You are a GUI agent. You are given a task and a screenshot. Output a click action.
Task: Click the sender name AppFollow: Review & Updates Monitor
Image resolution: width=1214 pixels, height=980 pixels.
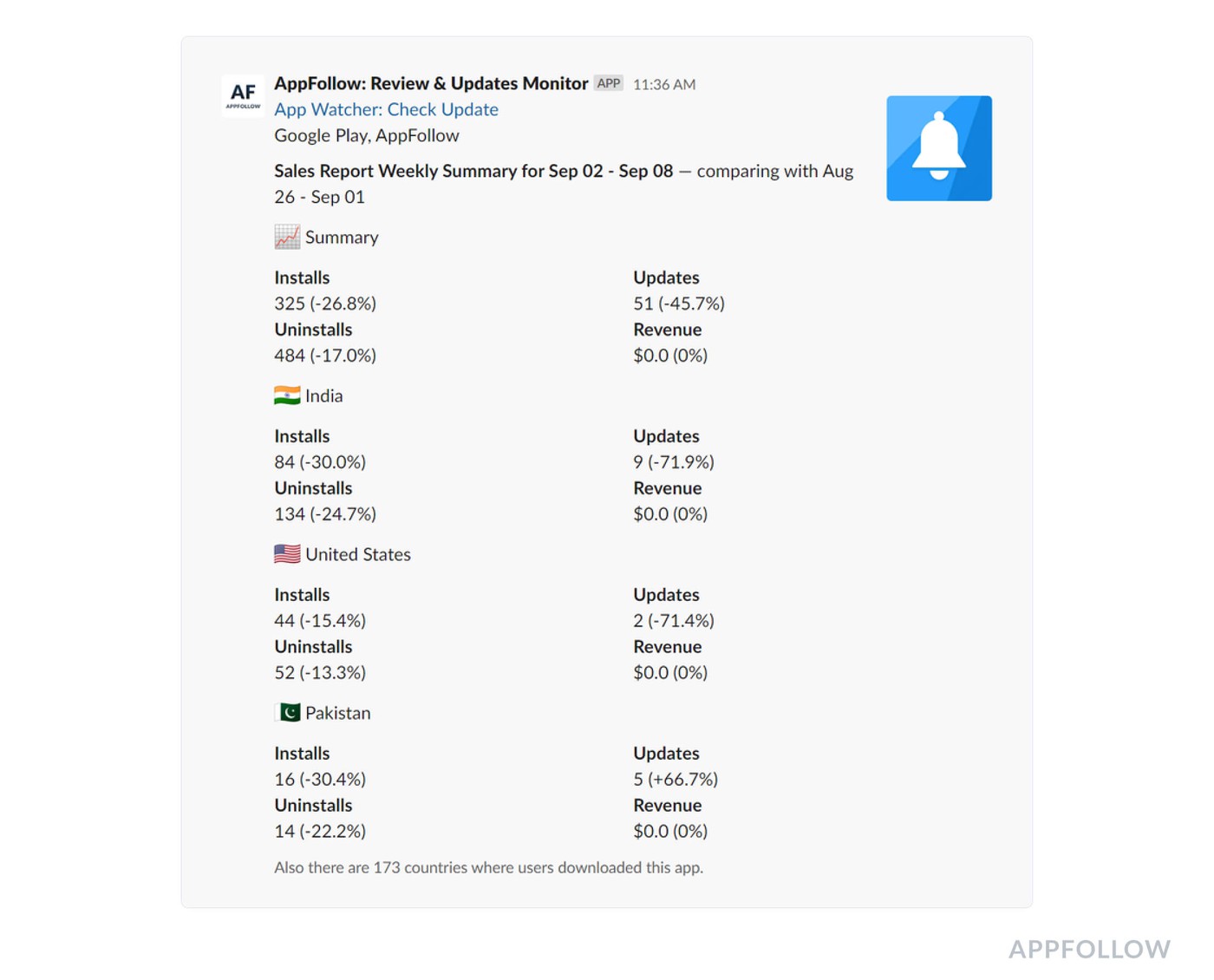431,83
